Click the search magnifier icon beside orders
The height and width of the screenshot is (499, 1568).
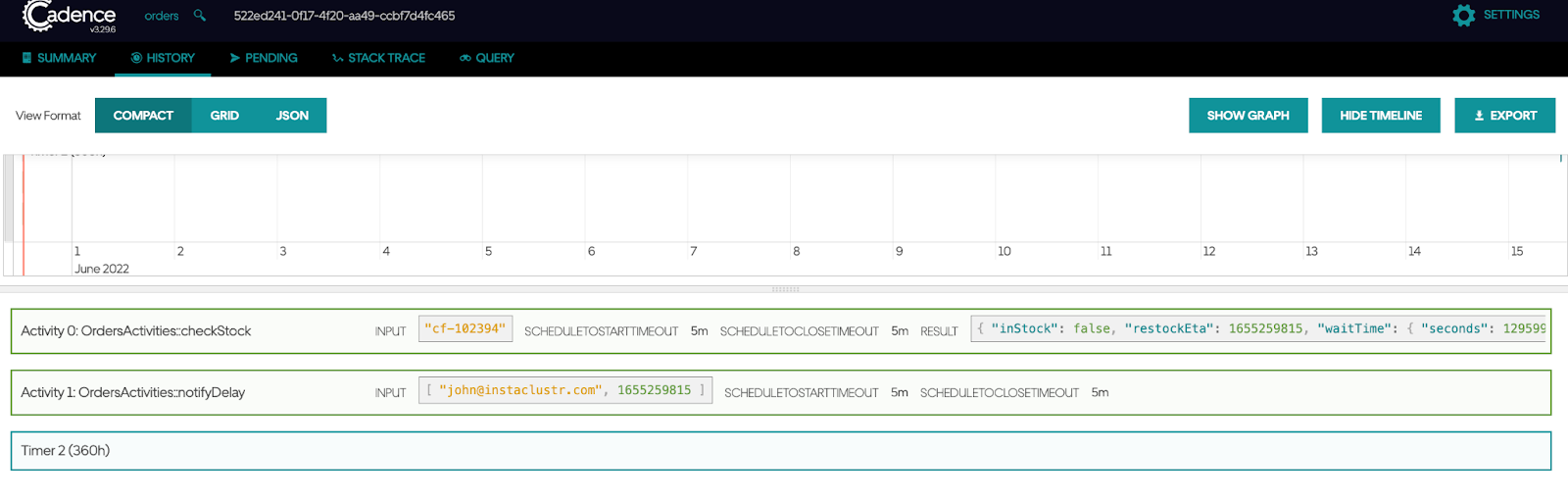coord(200,16)
